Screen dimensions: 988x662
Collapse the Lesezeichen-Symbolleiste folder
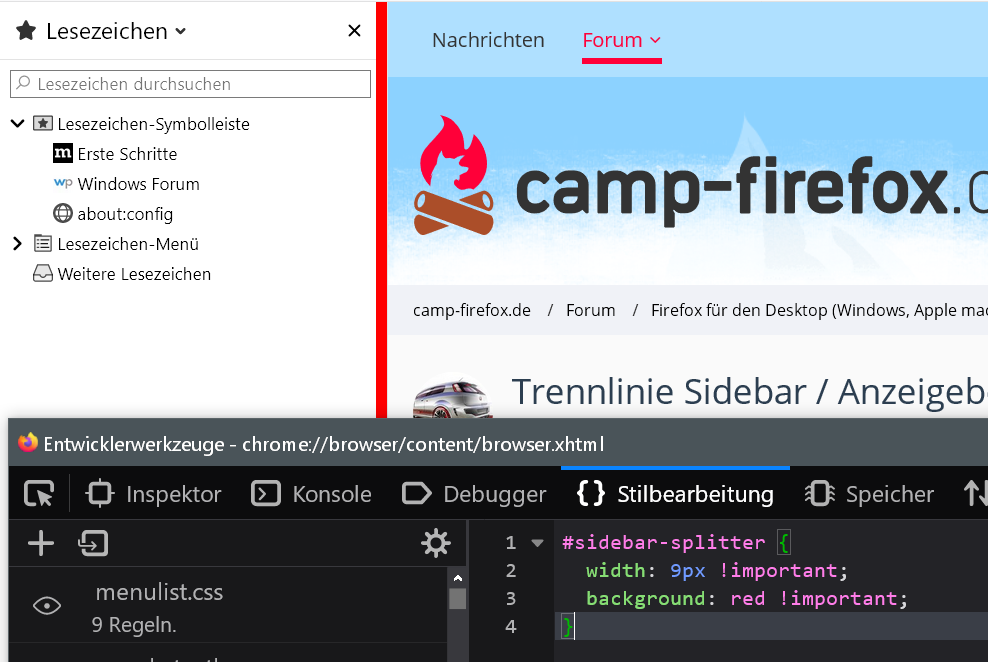17,124
